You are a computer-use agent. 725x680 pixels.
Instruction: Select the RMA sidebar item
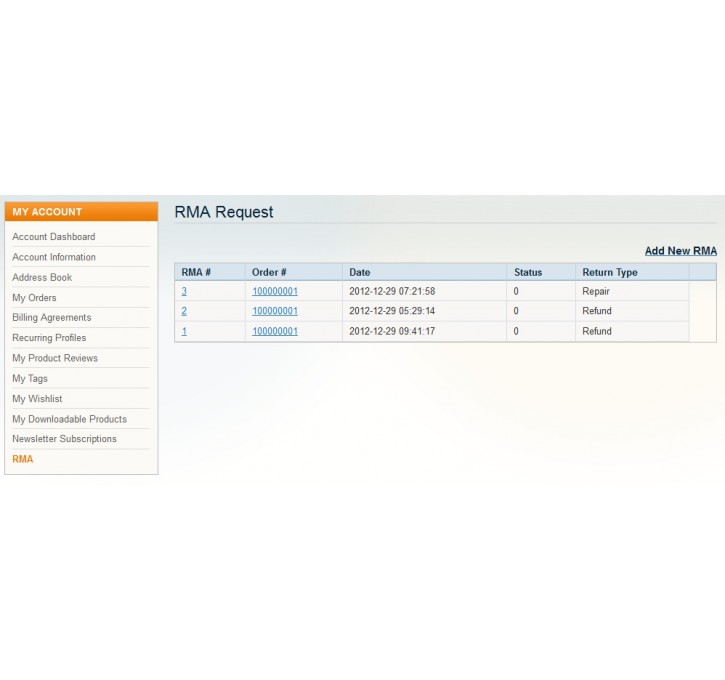click(23, 459)
